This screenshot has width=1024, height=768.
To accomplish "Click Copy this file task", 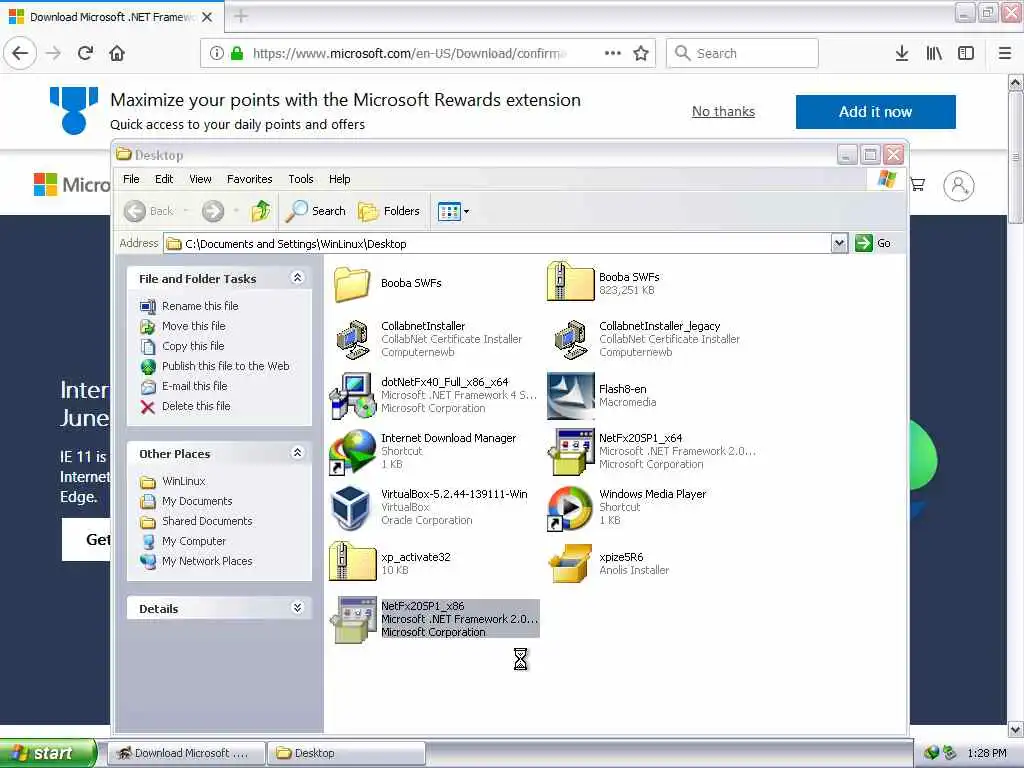I will 193,346.
